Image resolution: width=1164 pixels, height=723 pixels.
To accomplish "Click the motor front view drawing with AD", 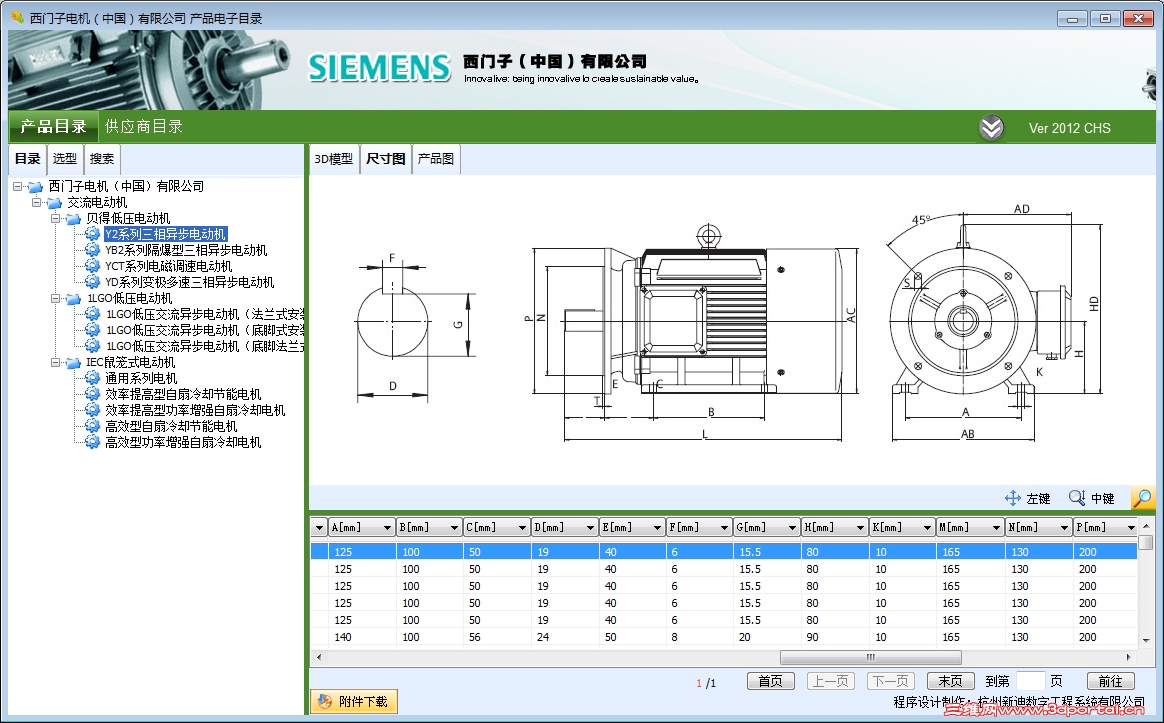I will (993, 321).
